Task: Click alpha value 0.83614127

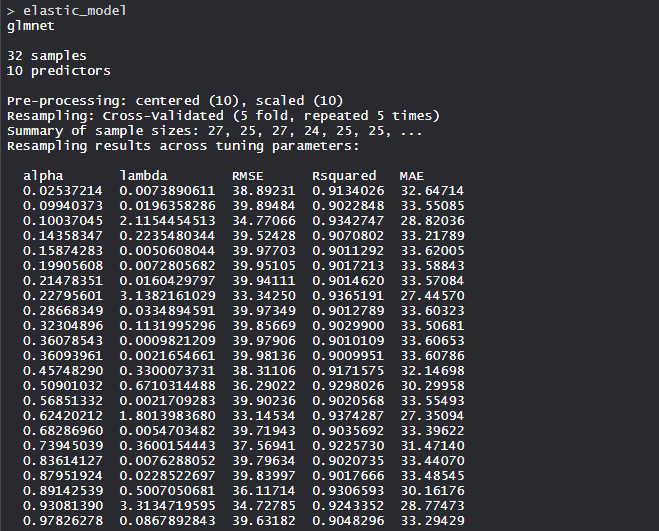Action: [63, 461]
